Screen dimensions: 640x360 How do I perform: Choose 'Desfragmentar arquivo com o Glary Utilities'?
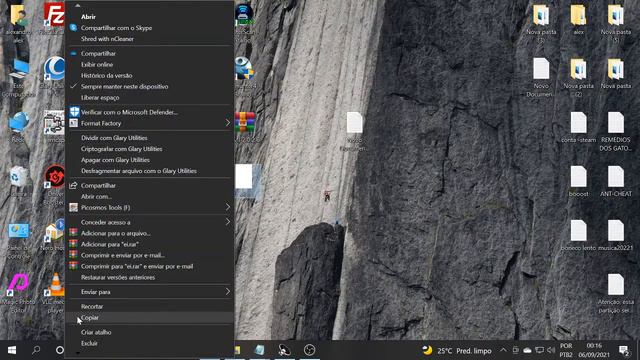tap(149, 171)
